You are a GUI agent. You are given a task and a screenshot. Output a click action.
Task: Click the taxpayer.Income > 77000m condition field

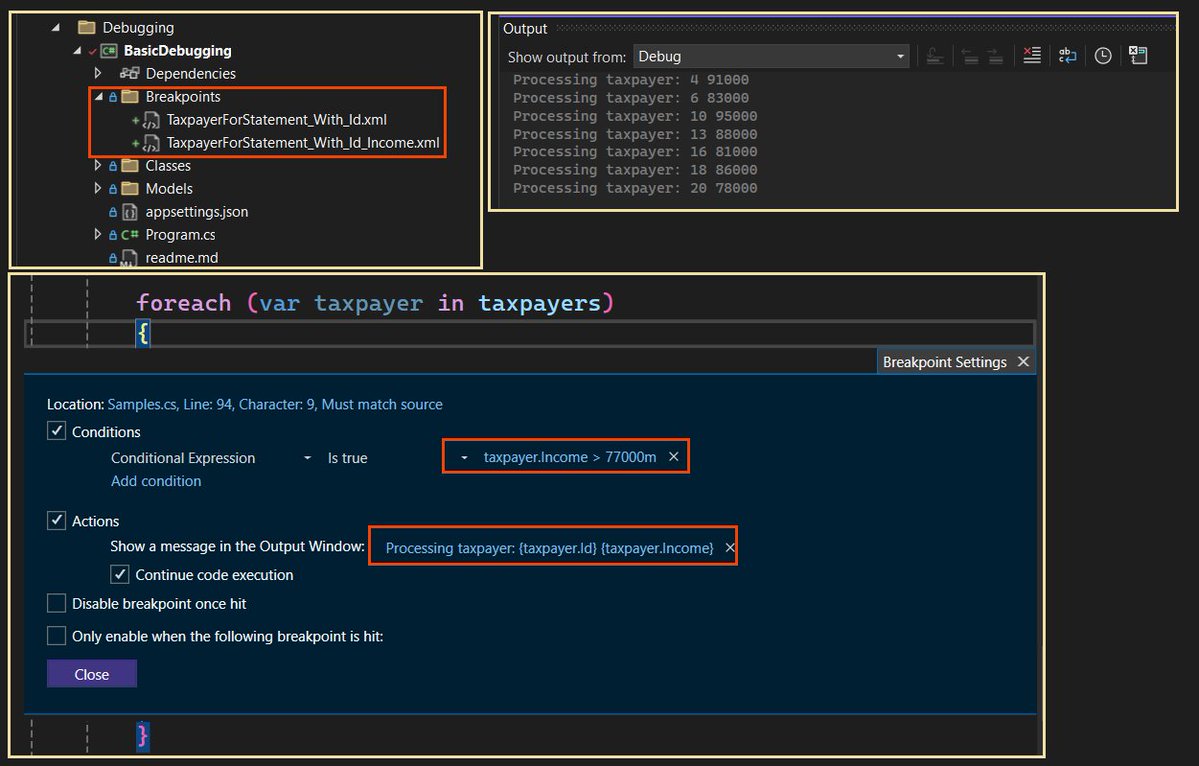coord(570,456)
